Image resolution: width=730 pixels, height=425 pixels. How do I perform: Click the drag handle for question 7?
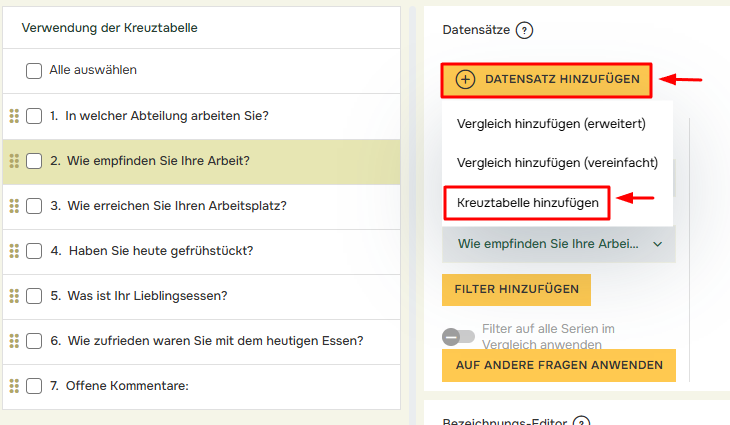(14, 386)
